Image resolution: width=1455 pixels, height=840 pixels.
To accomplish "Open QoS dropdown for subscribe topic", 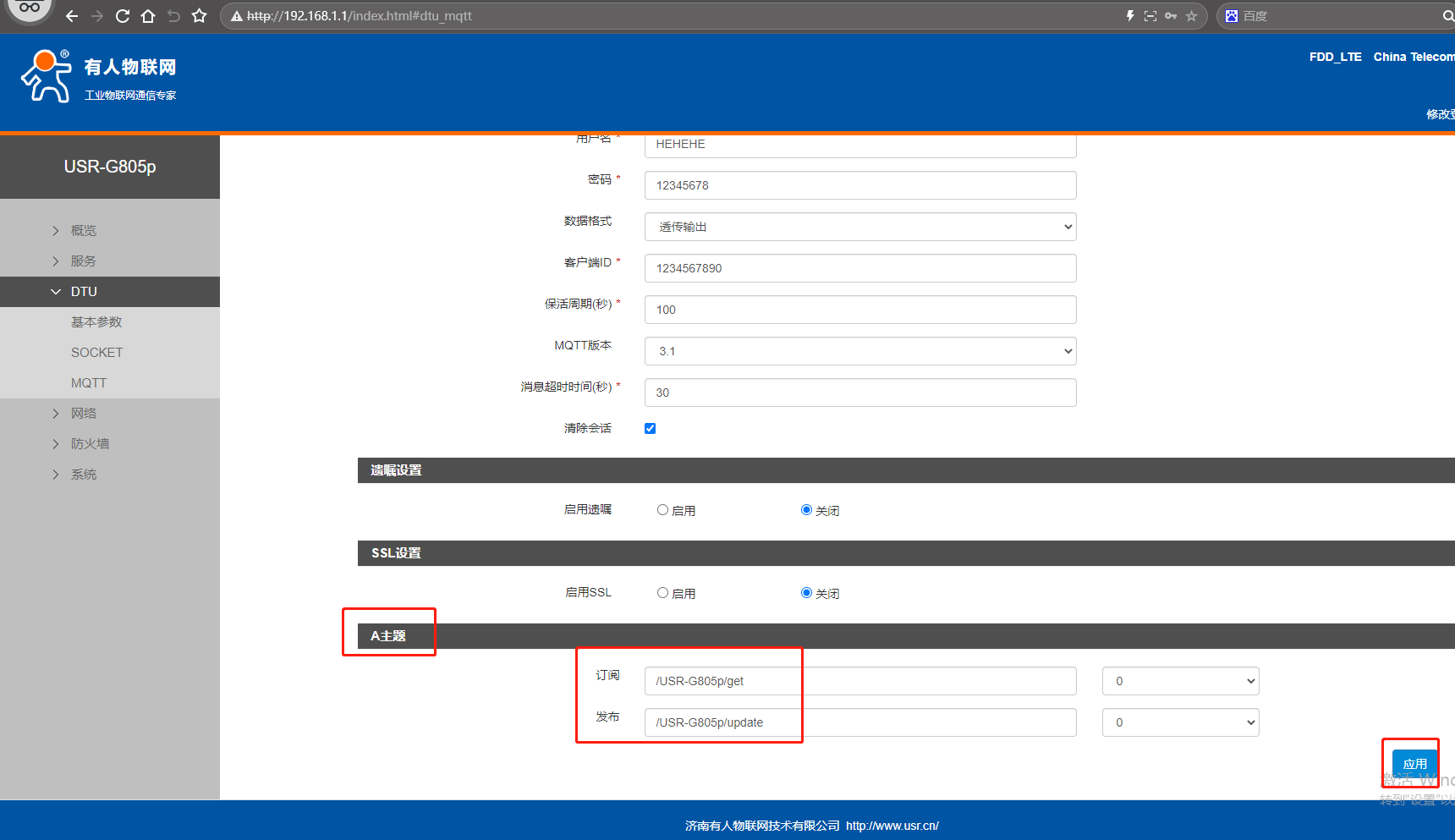I will coord(1180,681).
